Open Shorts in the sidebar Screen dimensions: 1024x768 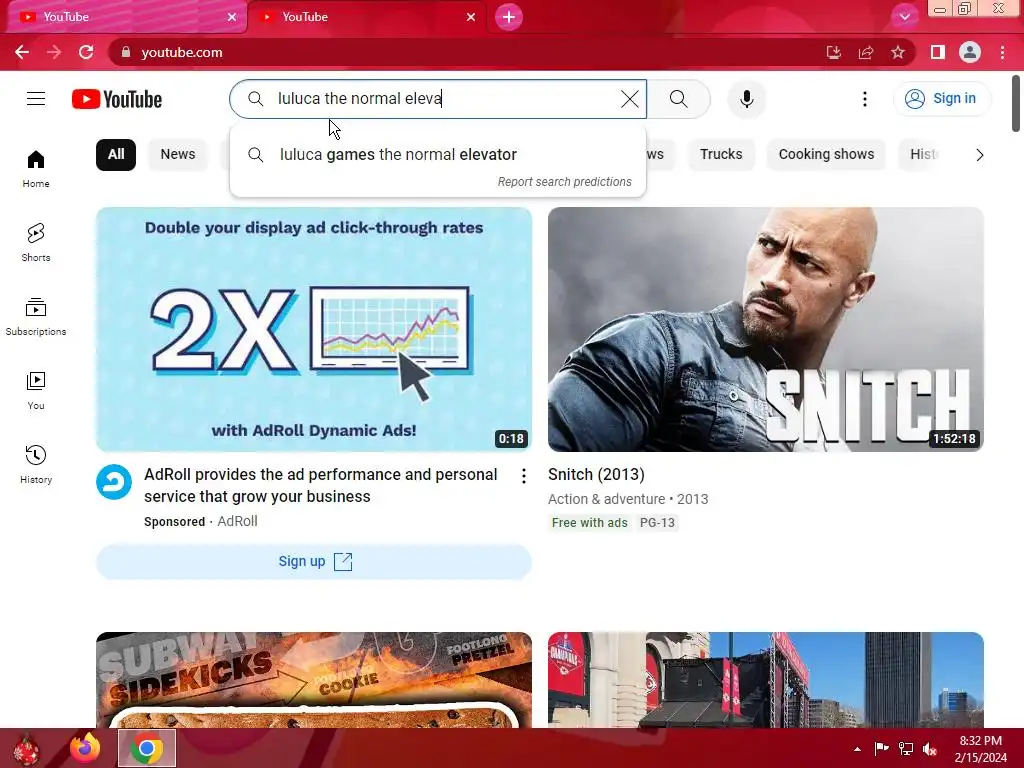click(x=36, y=242)
